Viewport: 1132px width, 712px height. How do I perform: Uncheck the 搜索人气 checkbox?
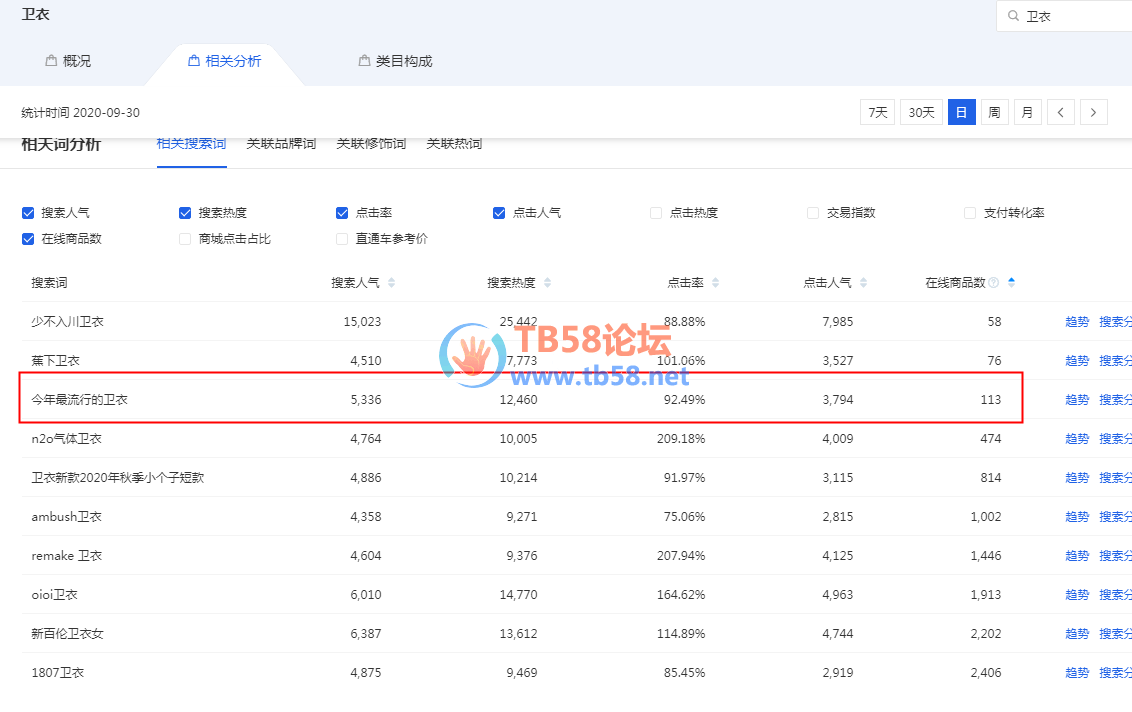point(28,213)
